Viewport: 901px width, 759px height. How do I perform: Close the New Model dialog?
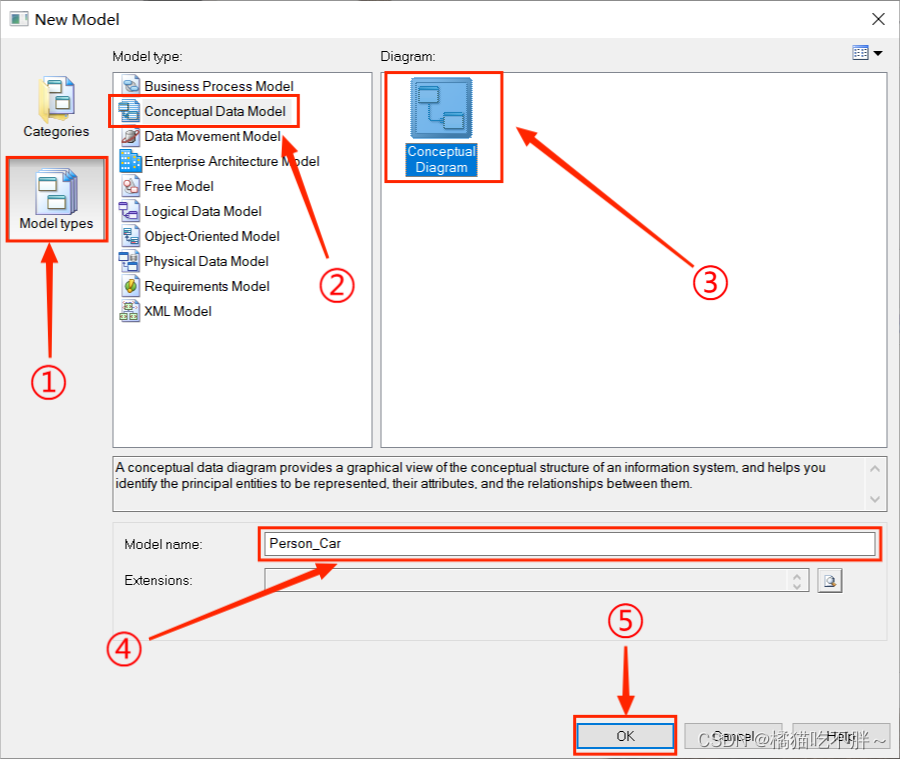click(x=878, y=19)
